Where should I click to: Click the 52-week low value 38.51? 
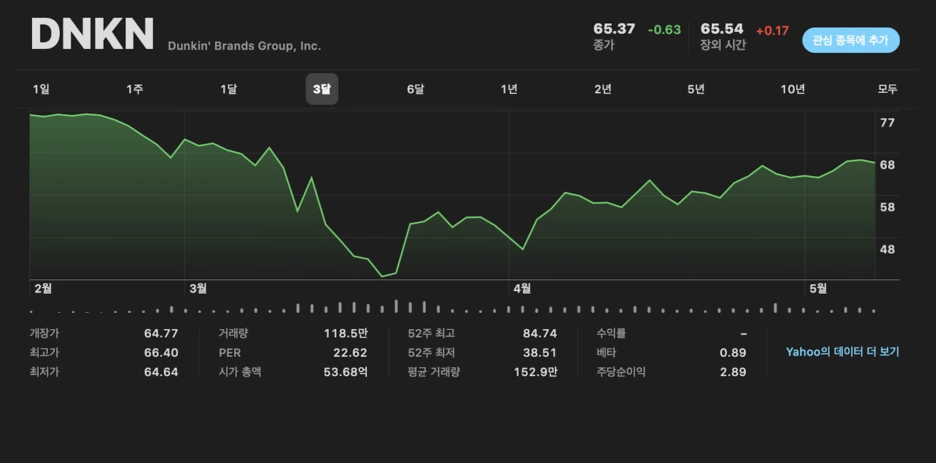(540, 353)
